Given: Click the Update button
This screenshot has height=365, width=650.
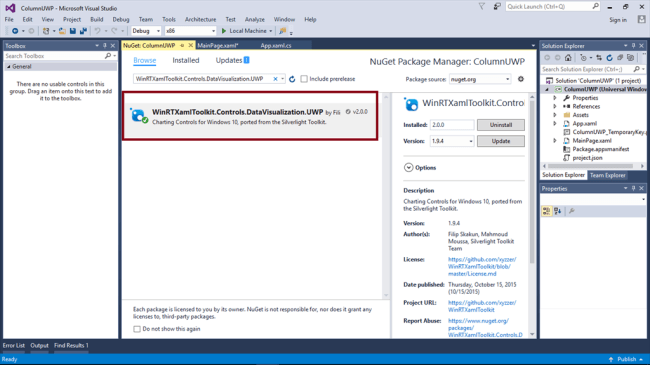Looking at the screenshot, I should [x=501, y=141].
